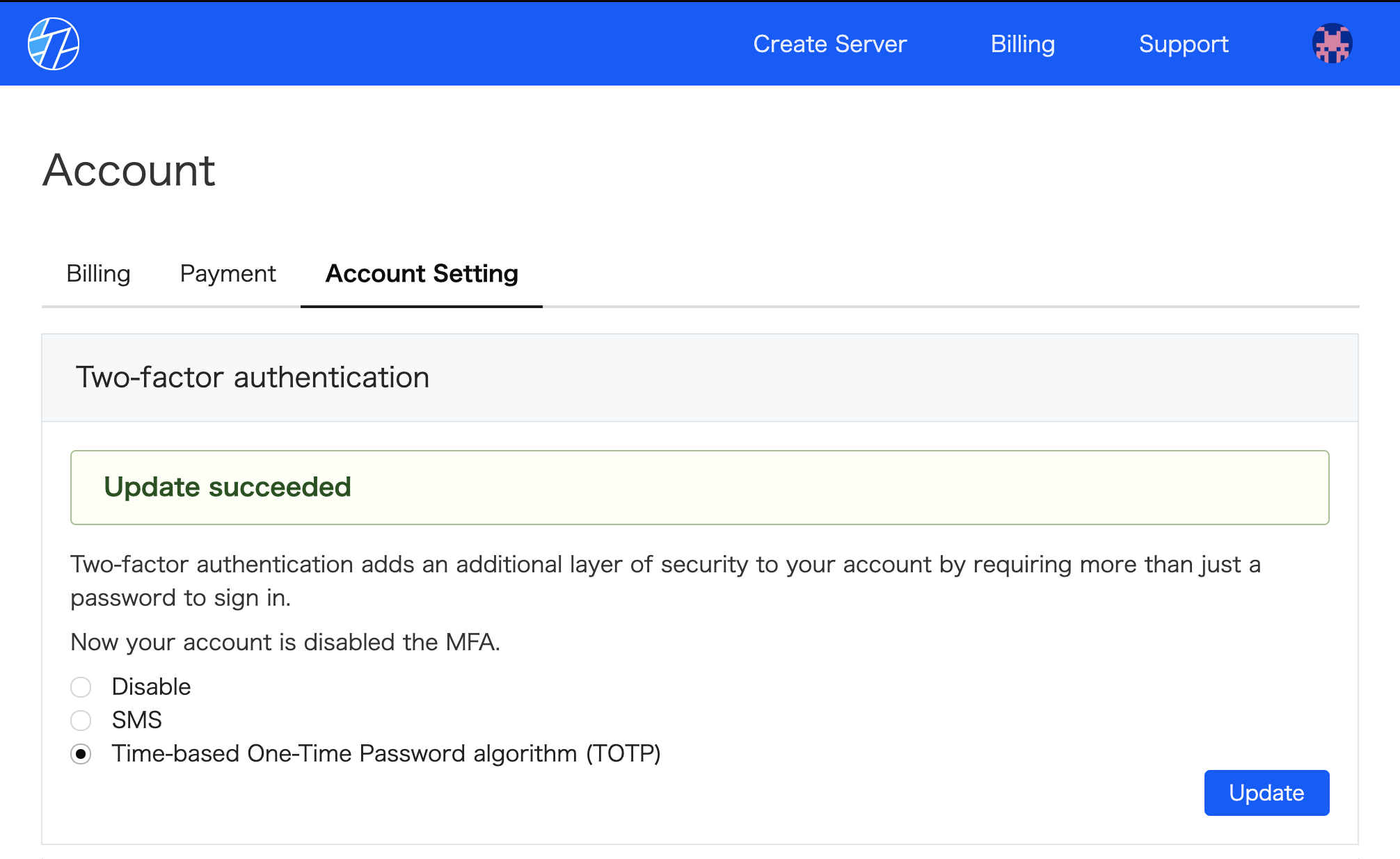Open the Support page link
1400x859 pixels.
(x=1184, y=44)
